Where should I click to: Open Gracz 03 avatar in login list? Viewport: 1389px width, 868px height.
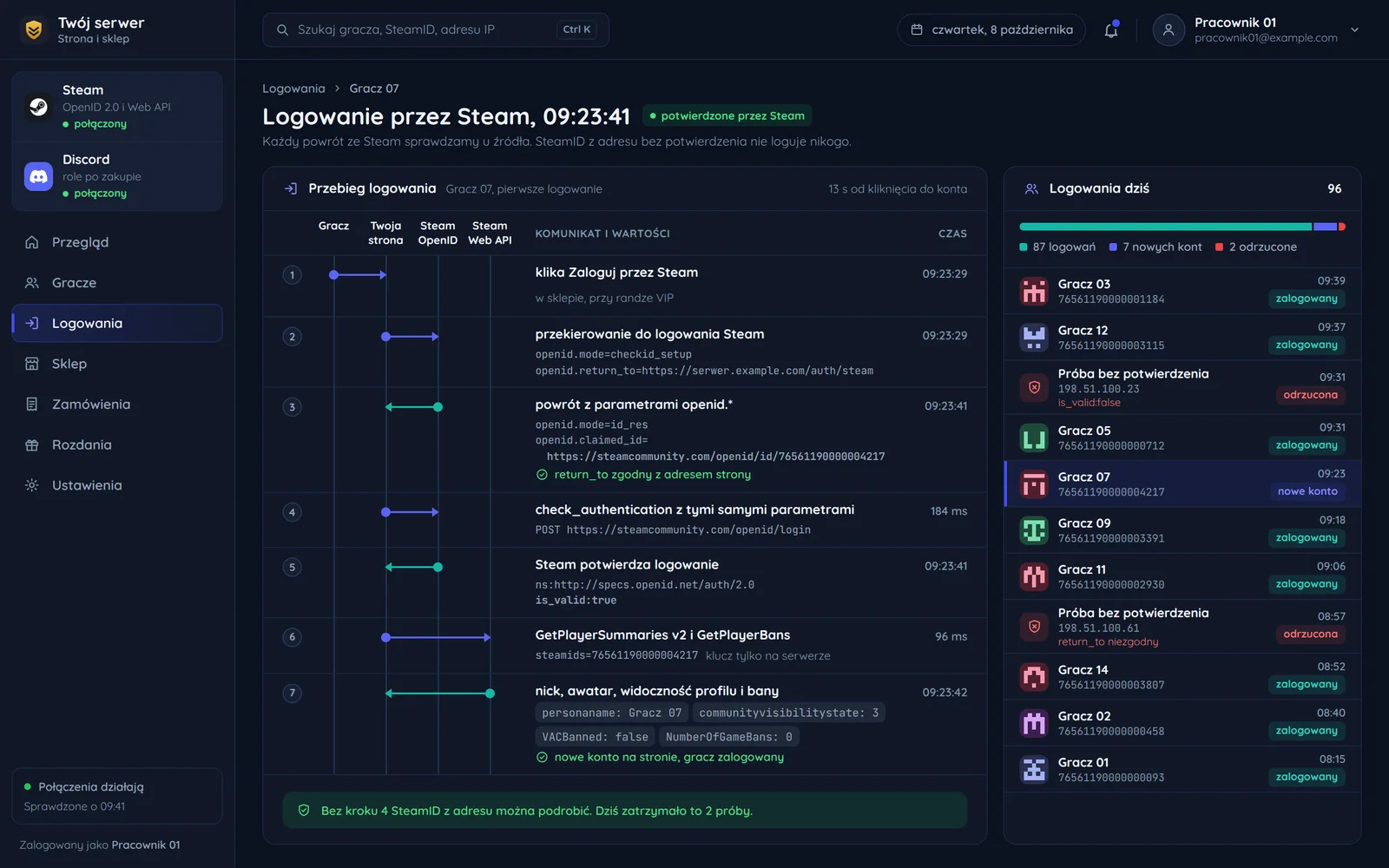[x=1034, y=291]
